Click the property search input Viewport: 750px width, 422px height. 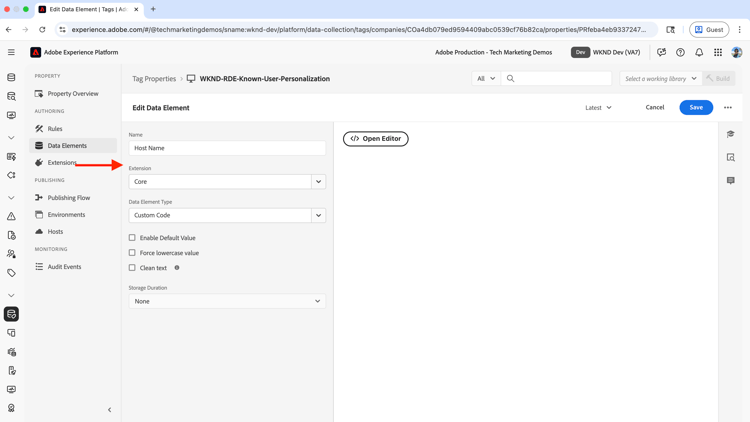tap(556, 78)
